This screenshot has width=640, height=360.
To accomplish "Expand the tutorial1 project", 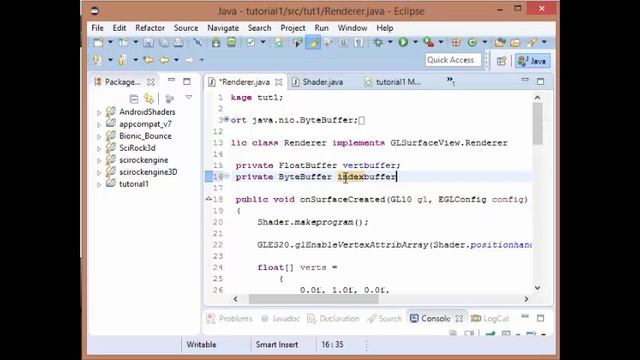I will pyautogui.click(x=99, y=184).
